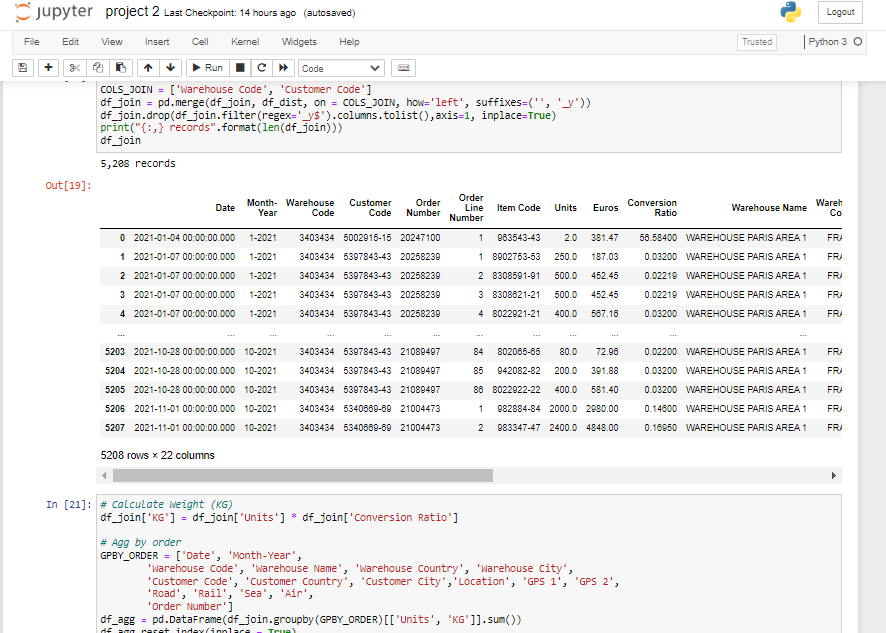Click the Month-Year column header
The height and width of the screenshot is (633, 886).
pos(262,208)
